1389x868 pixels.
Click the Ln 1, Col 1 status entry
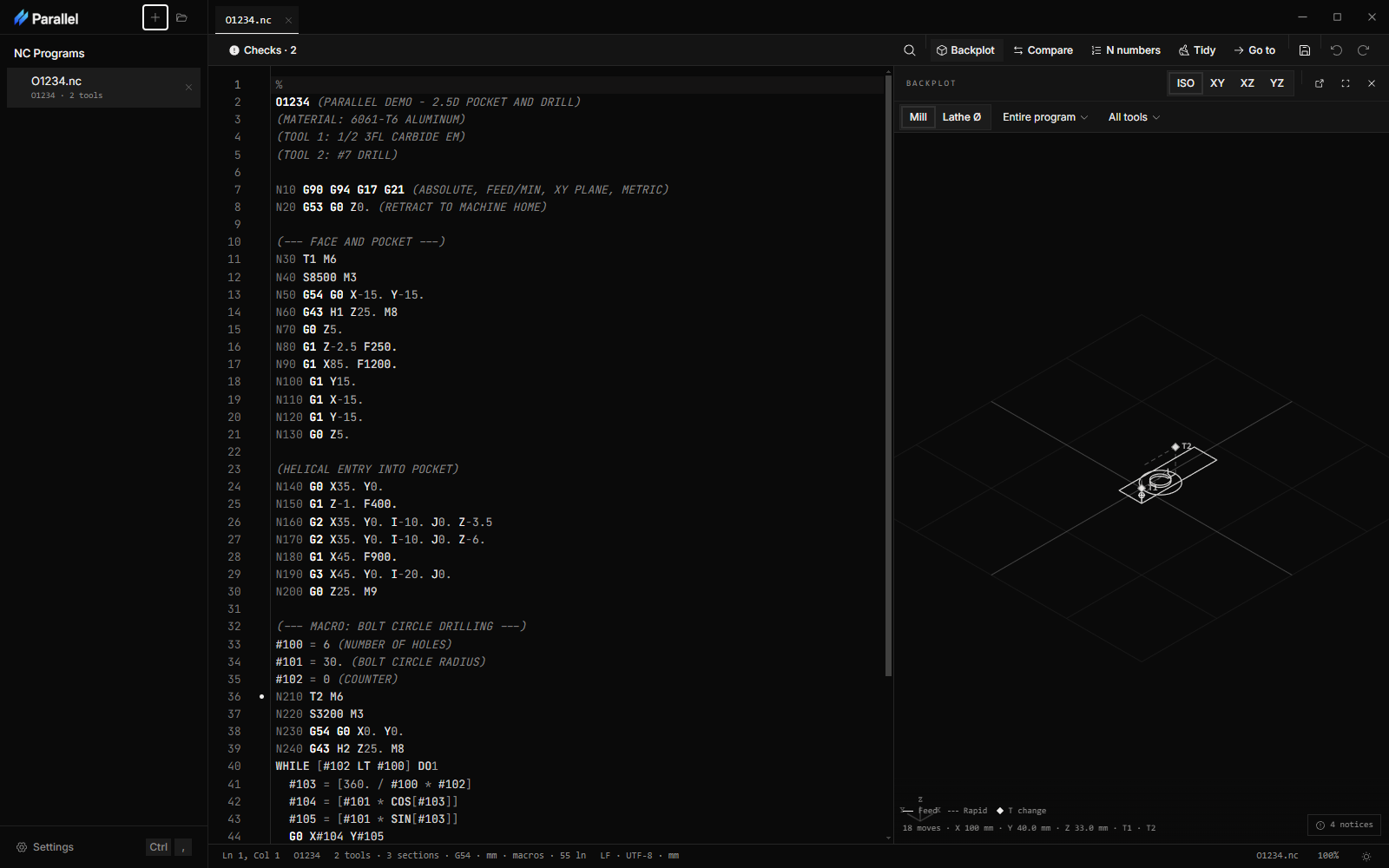pyautogui.click(x=251, y=856)
